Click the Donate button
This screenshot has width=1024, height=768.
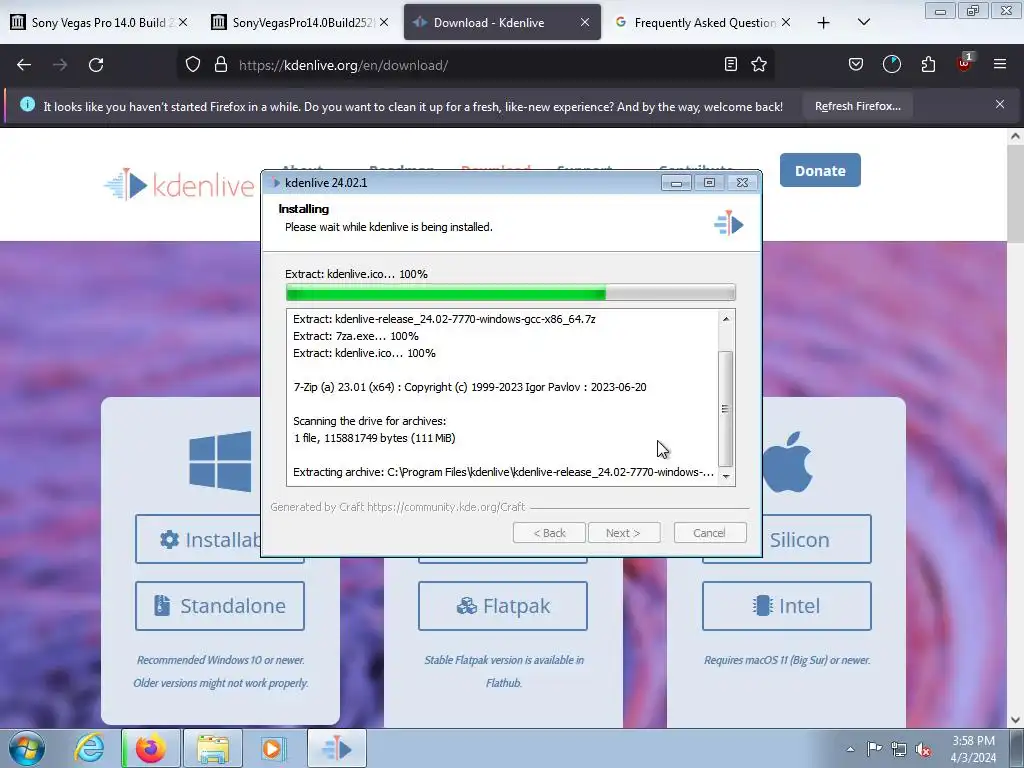[820, 170]
